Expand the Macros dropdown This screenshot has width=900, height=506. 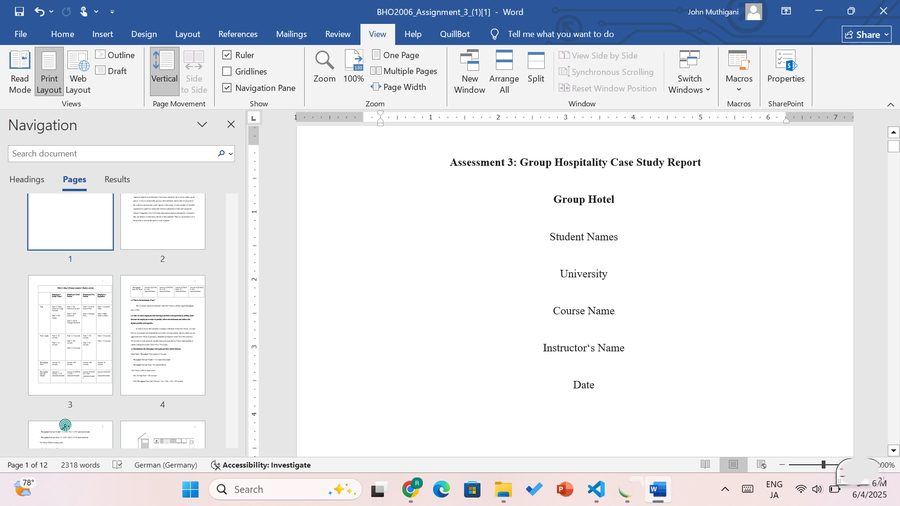pos(739,89)
